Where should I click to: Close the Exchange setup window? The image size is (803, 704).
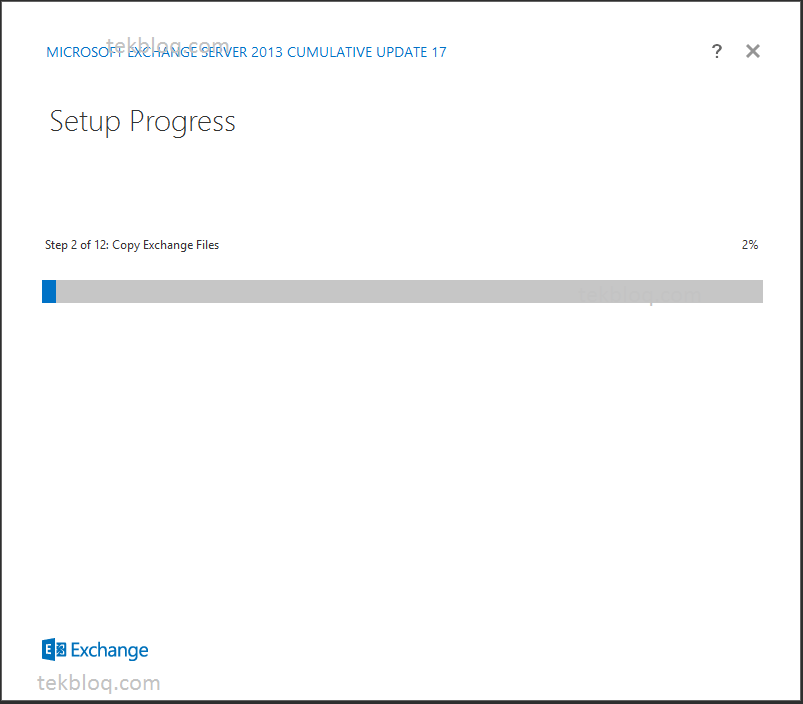coord(753,51)
